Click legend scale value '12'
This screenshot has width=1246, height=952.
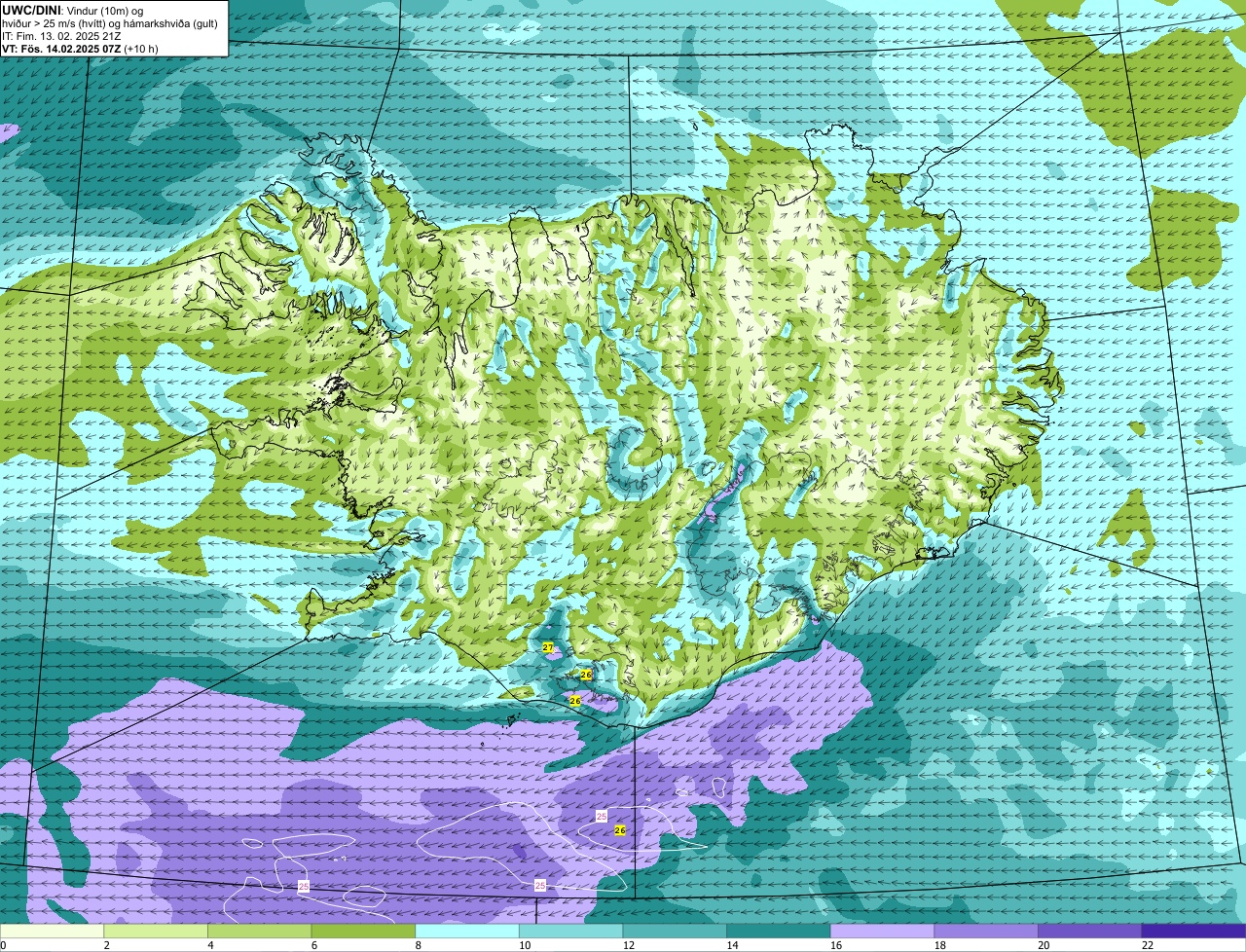pos(629,945)
